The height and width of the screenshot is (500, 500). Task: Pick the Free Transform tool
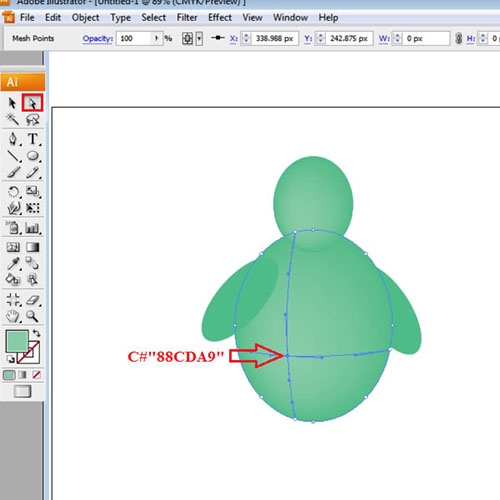click(x=33, y=208)
